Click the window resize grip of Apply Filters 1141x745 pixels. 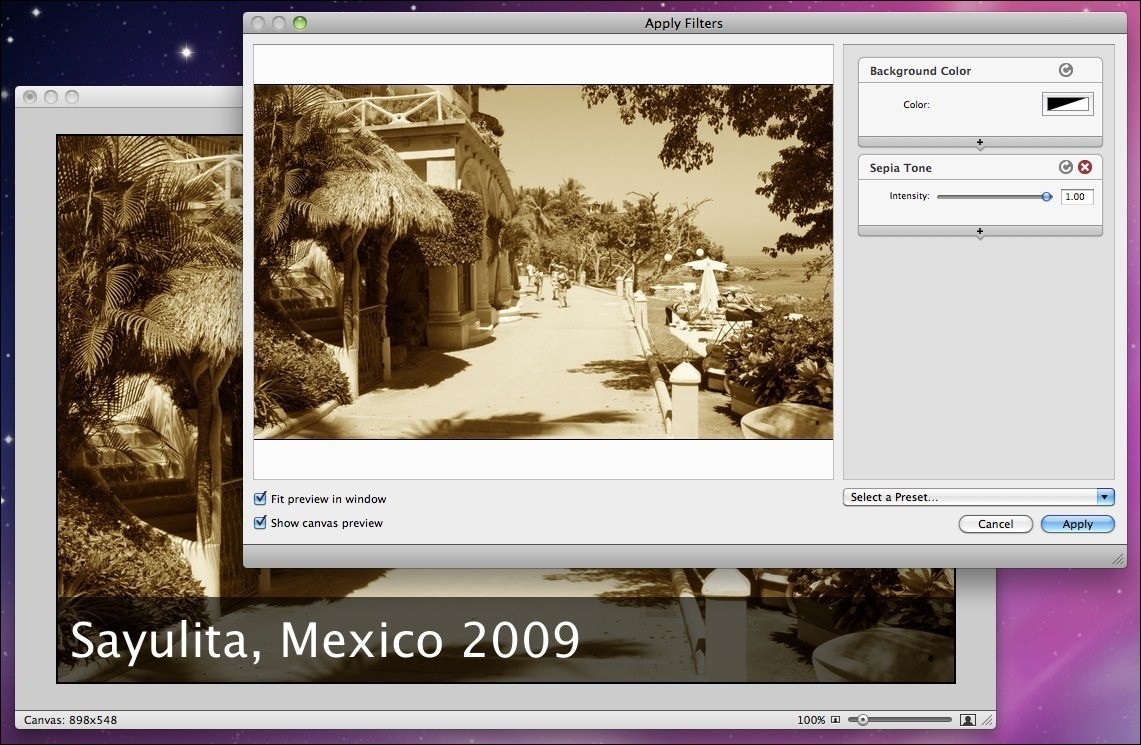coord(1119,560)
